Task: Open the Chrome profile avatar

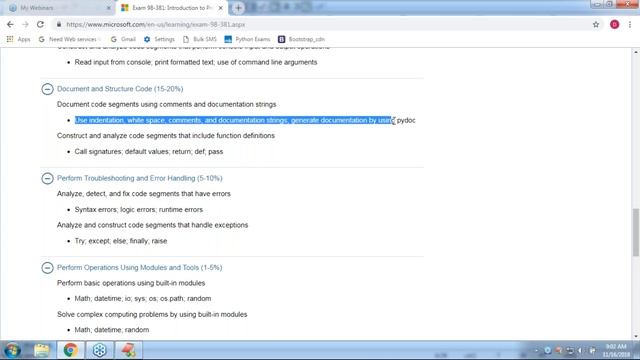Action: [x=614, y=24]
